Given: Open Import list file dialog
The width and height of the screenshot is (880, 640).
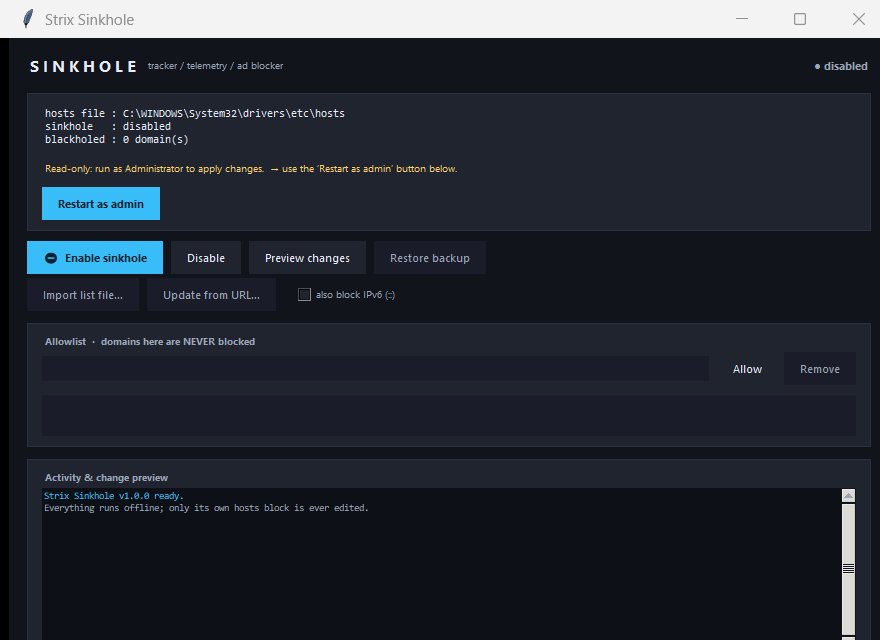Looking at the screenshot, I should tap(83, 295).
